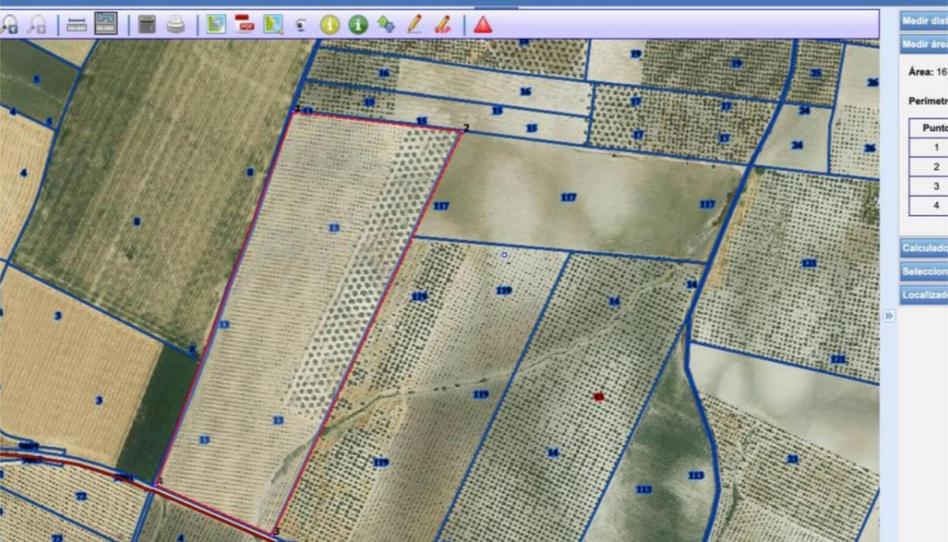Screen dimensions: 948x542
Task: Export the map as PDF
Action: [245, 25]
